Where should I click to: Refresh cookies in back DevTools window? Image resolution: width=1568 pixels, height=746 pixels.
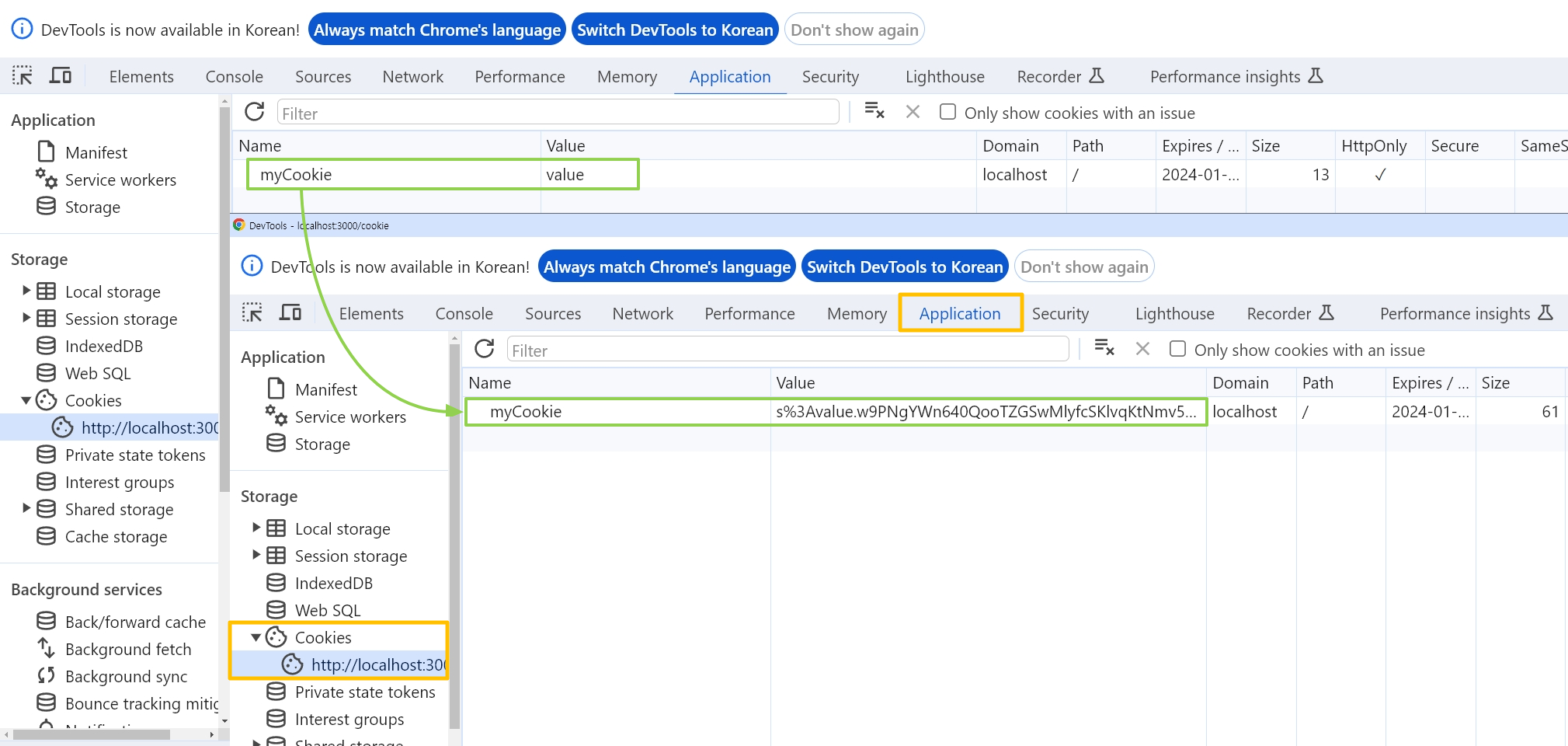pyautogui.click(x=255, y=112)
